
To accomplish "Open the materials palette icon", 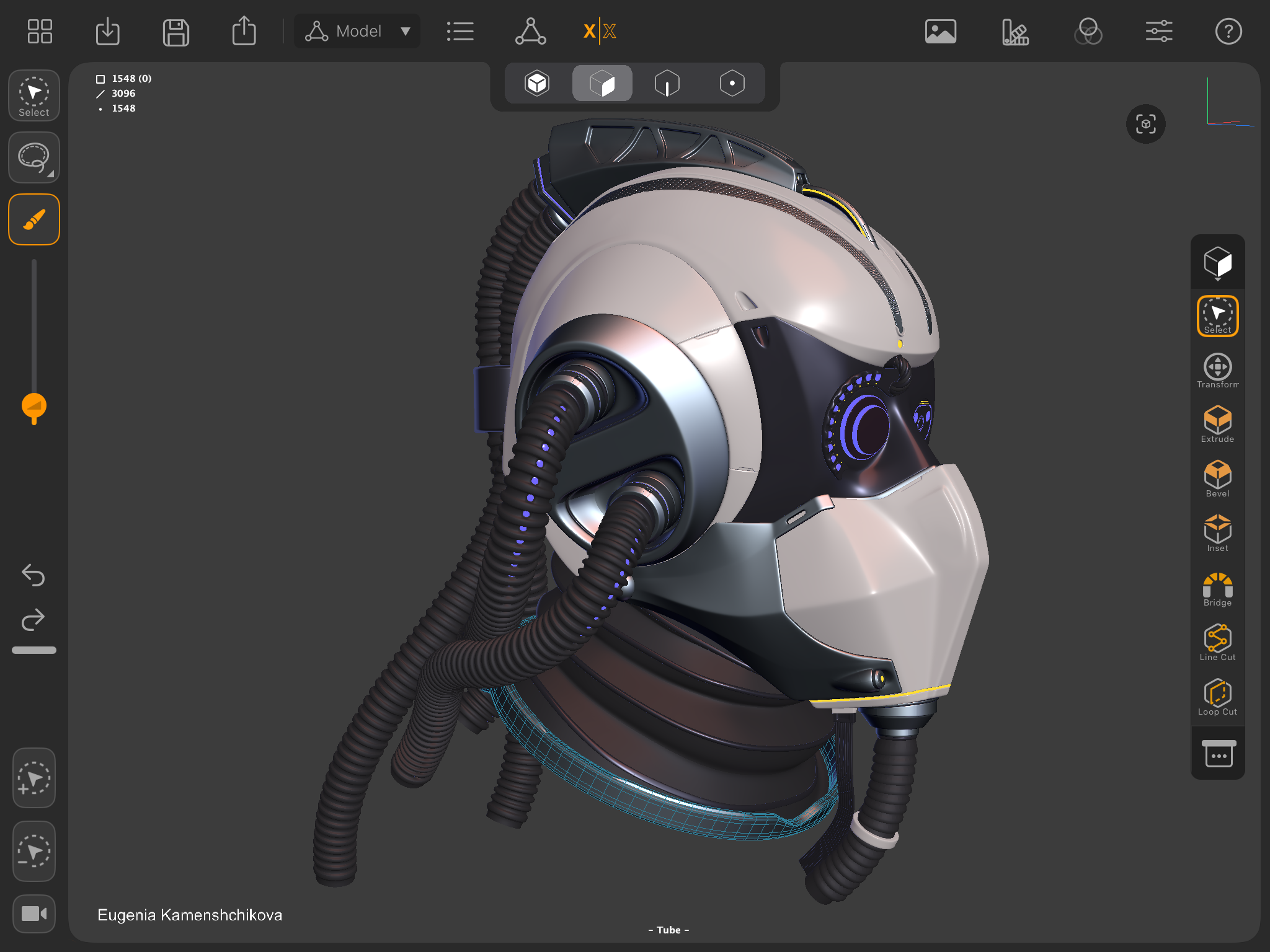I will (x=1015, y=32).
